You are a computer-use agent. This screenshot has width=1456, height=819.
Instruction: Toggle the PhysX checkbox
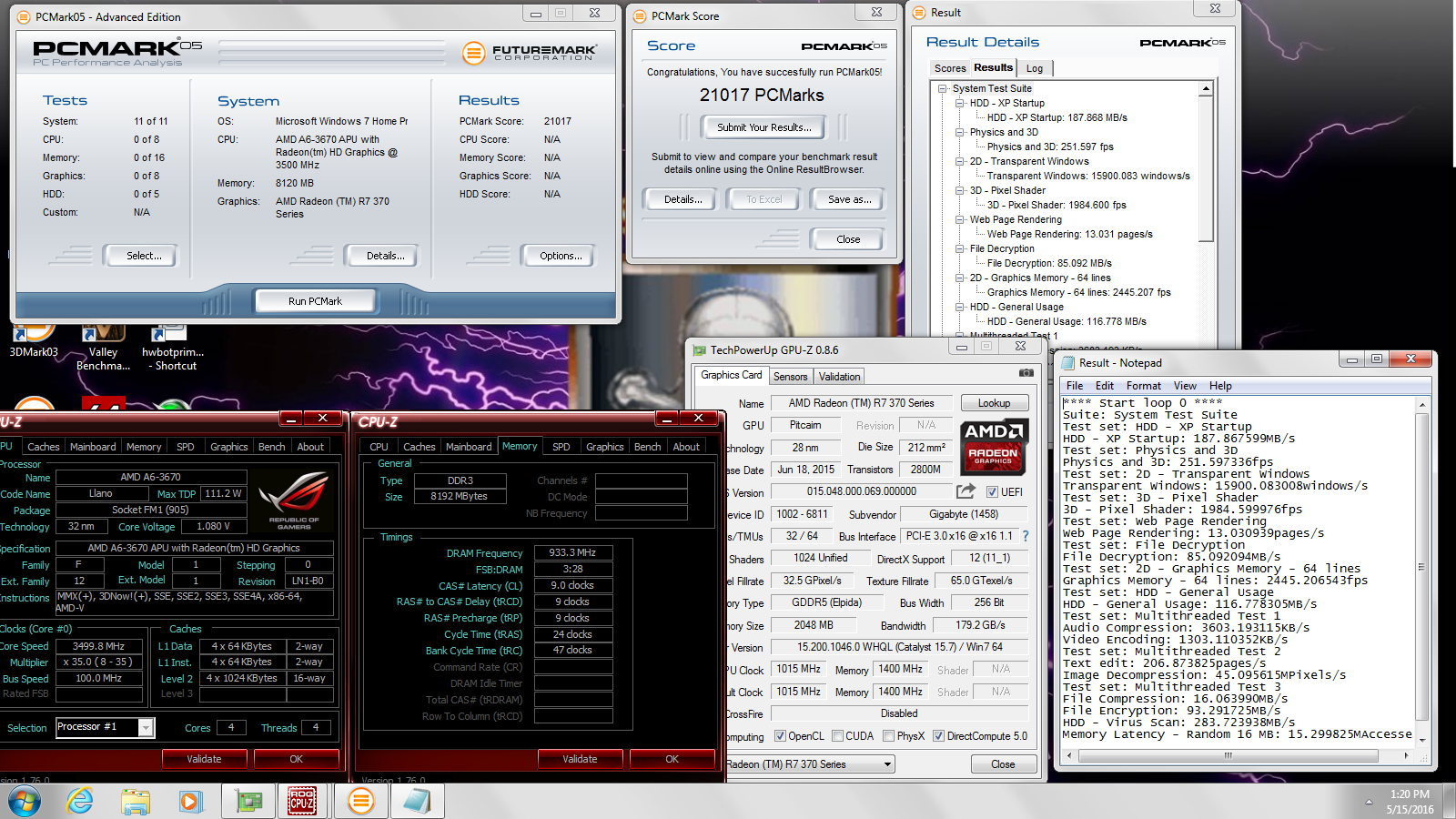point(888,736)
